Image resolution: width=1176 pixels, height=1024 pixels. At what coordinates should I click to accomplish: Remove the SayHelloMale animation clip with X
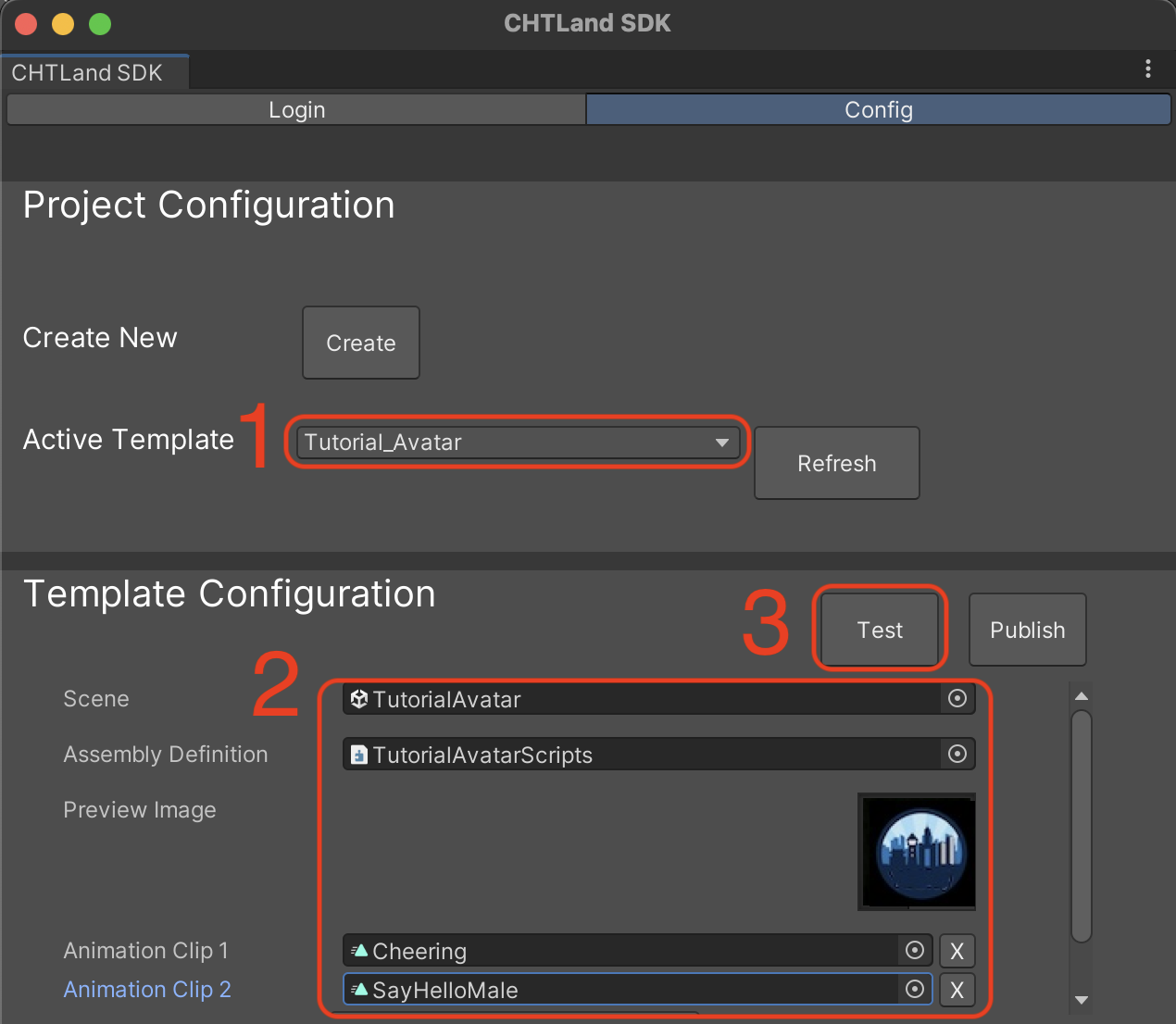click(957, 990)
